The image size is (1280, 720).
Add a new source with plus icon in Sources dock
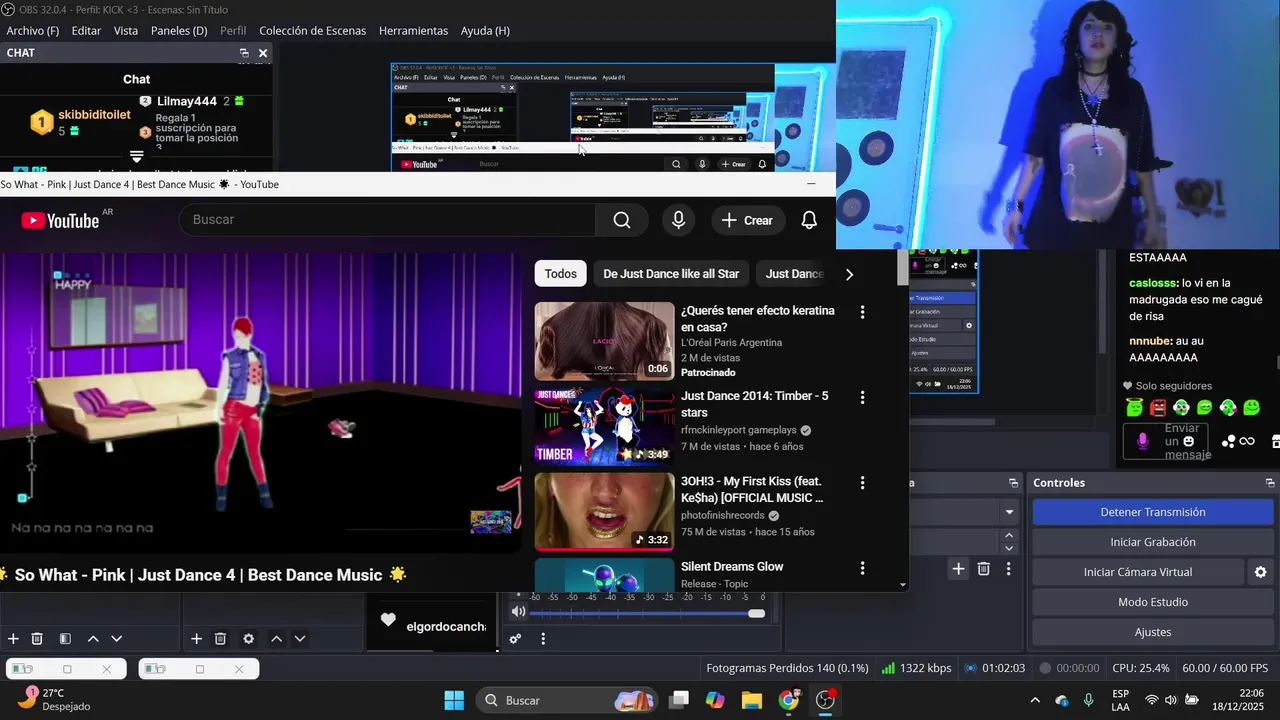(x=196, y=639)
